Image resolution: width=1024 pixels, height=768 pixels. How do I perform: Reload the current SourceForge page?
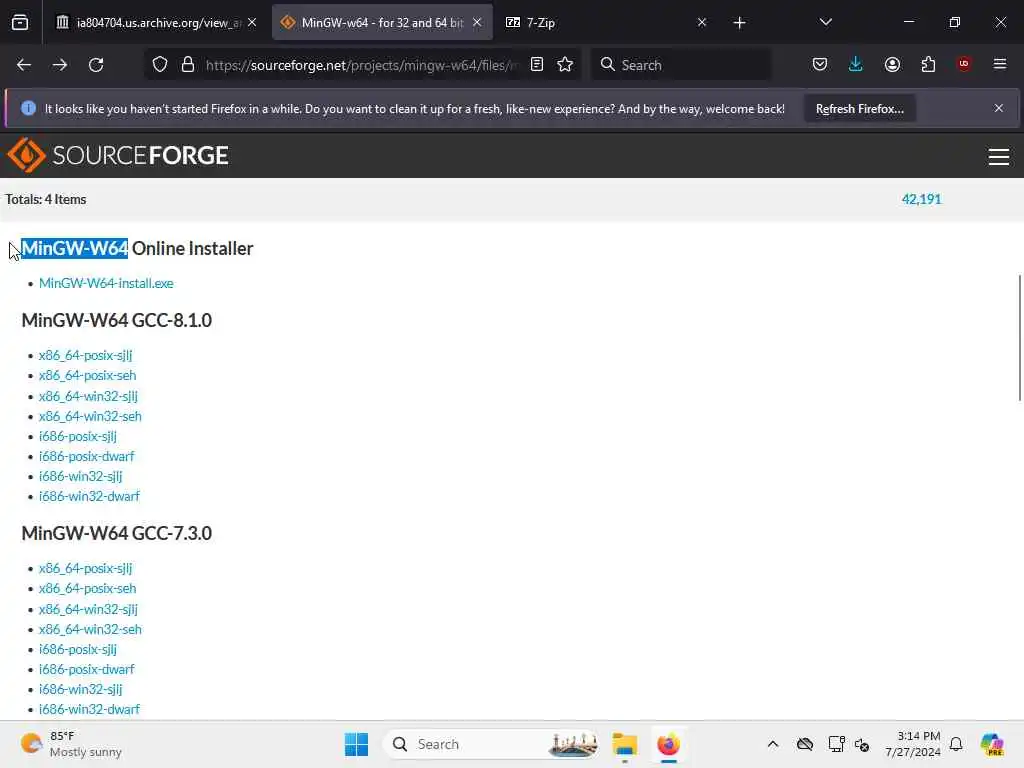[x=96, y=65]
